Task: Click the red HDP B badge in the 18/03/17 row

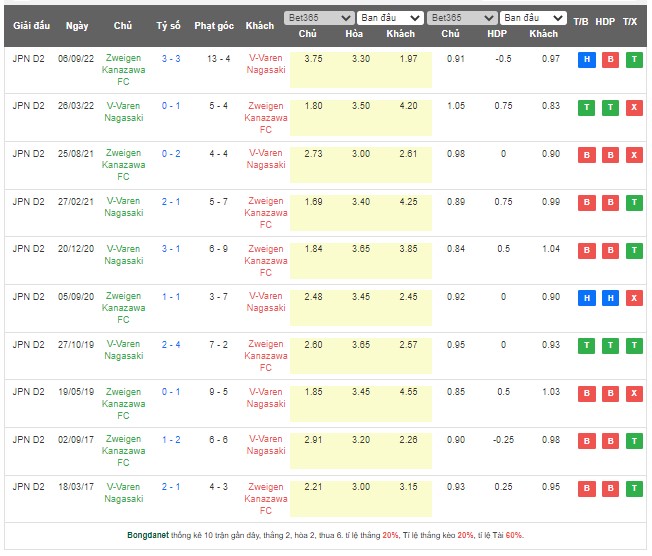Action: [x=610, y=487]
